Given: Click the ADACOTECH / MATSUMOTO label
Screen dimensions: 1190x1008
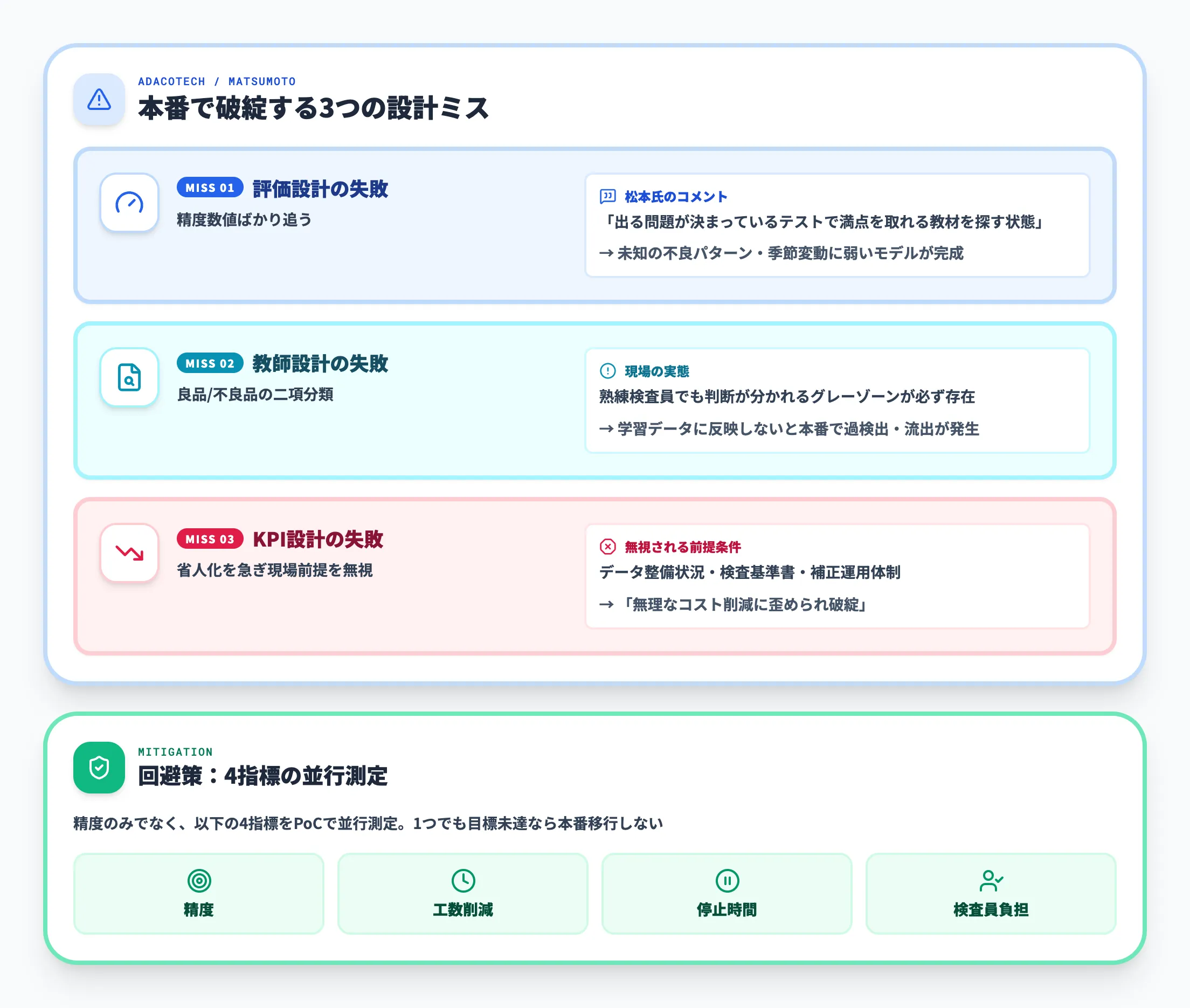Looking at the screenshot, I should pyautogui.click(x=217, y=81).
